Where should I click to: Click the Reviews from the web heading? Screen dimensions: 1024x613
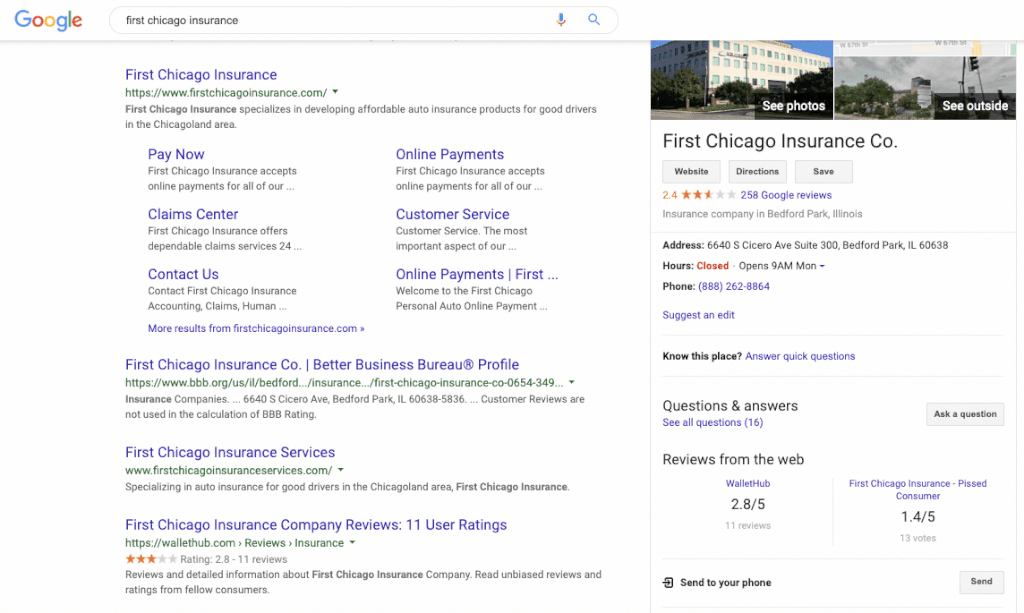tap(733, 459)
